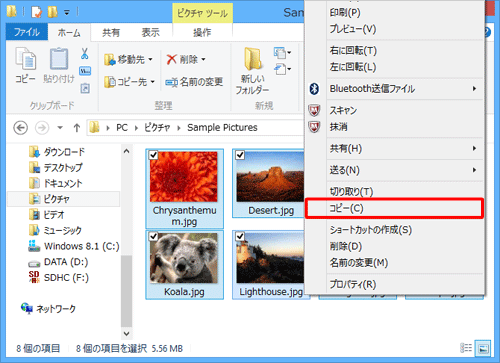The height and width of the screenshot is (363, 500).
Task: Open the SDHC (F:) card drive
Action: tap(59, 277)
